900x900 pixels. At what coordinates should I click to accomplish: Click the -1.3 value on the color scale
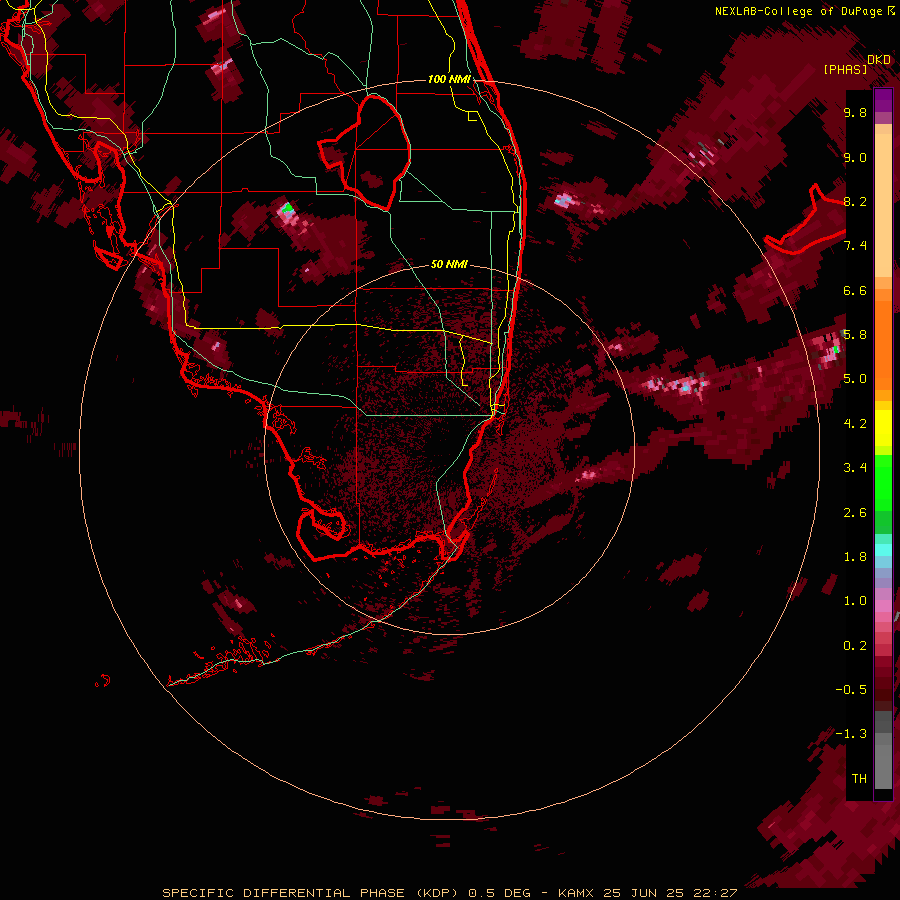851,734
